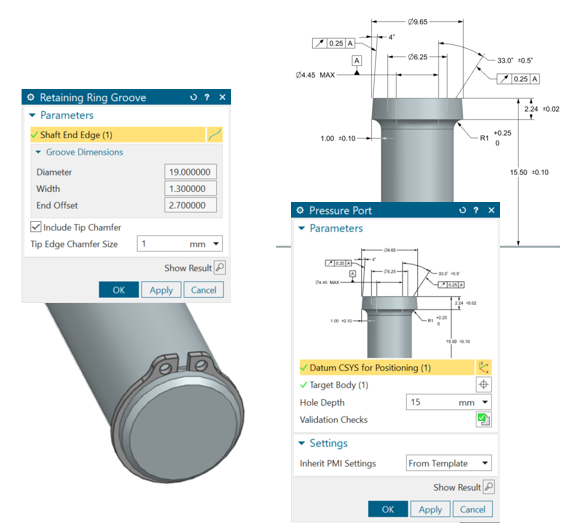Image resolution: width=565 pixels, height=530 pixels.
Task: Open help for Pressure Port dialog
Action: pos(476,210)
